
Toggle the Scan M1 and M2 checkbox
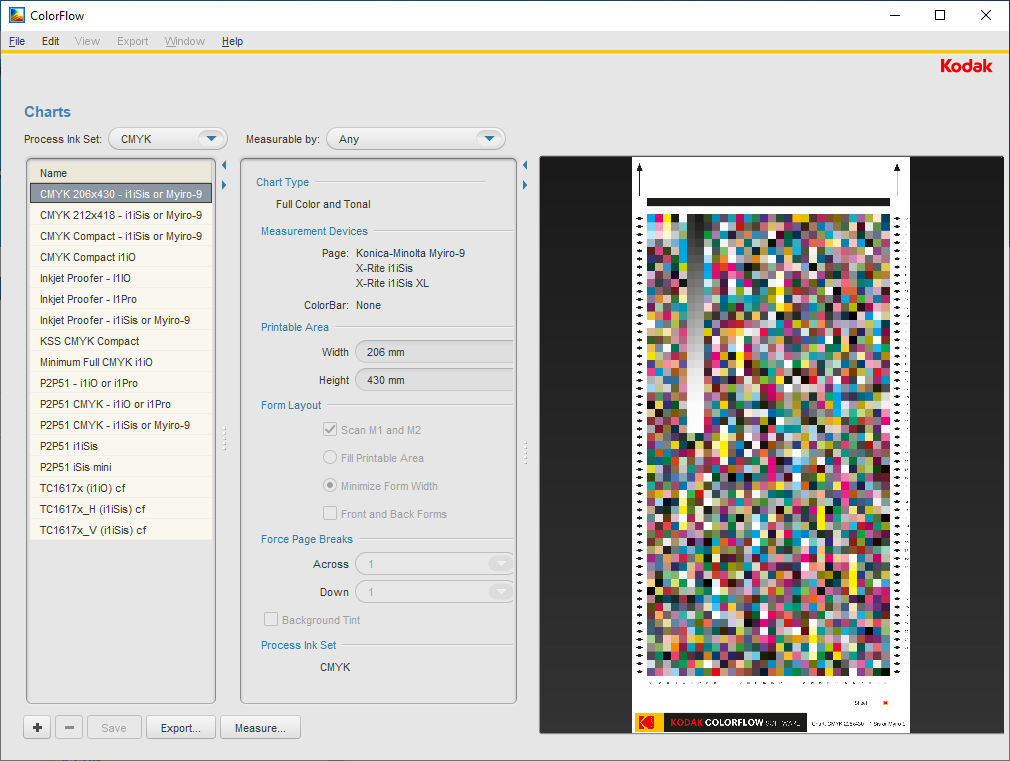click(x=330, y=430)
